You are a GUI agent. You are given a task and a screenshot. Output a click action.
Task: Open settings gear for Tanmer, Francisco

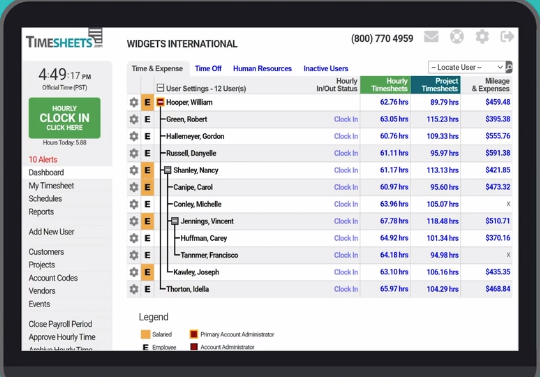coord(134,255)
